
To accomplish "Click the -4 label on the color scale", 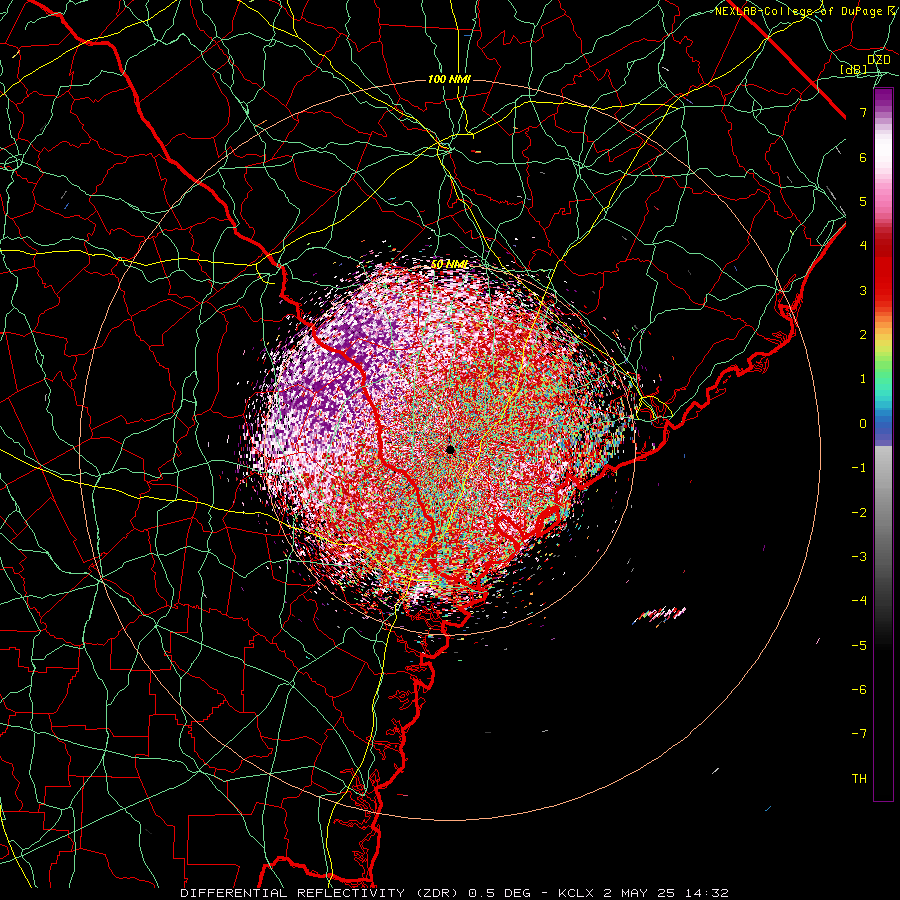I will point(859,601).
